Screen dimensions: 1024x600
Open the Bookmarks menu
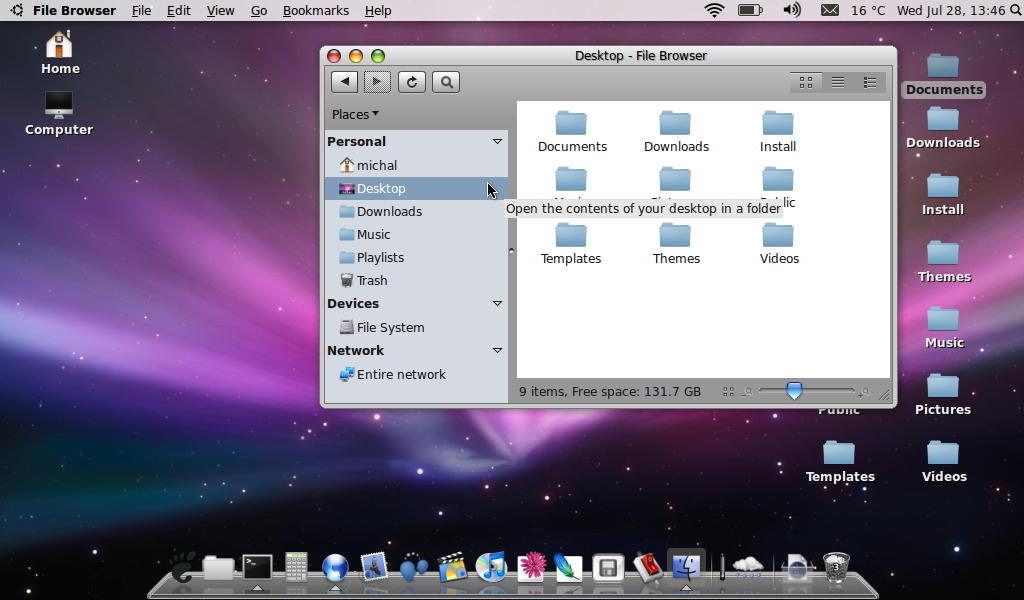point(315,10)
